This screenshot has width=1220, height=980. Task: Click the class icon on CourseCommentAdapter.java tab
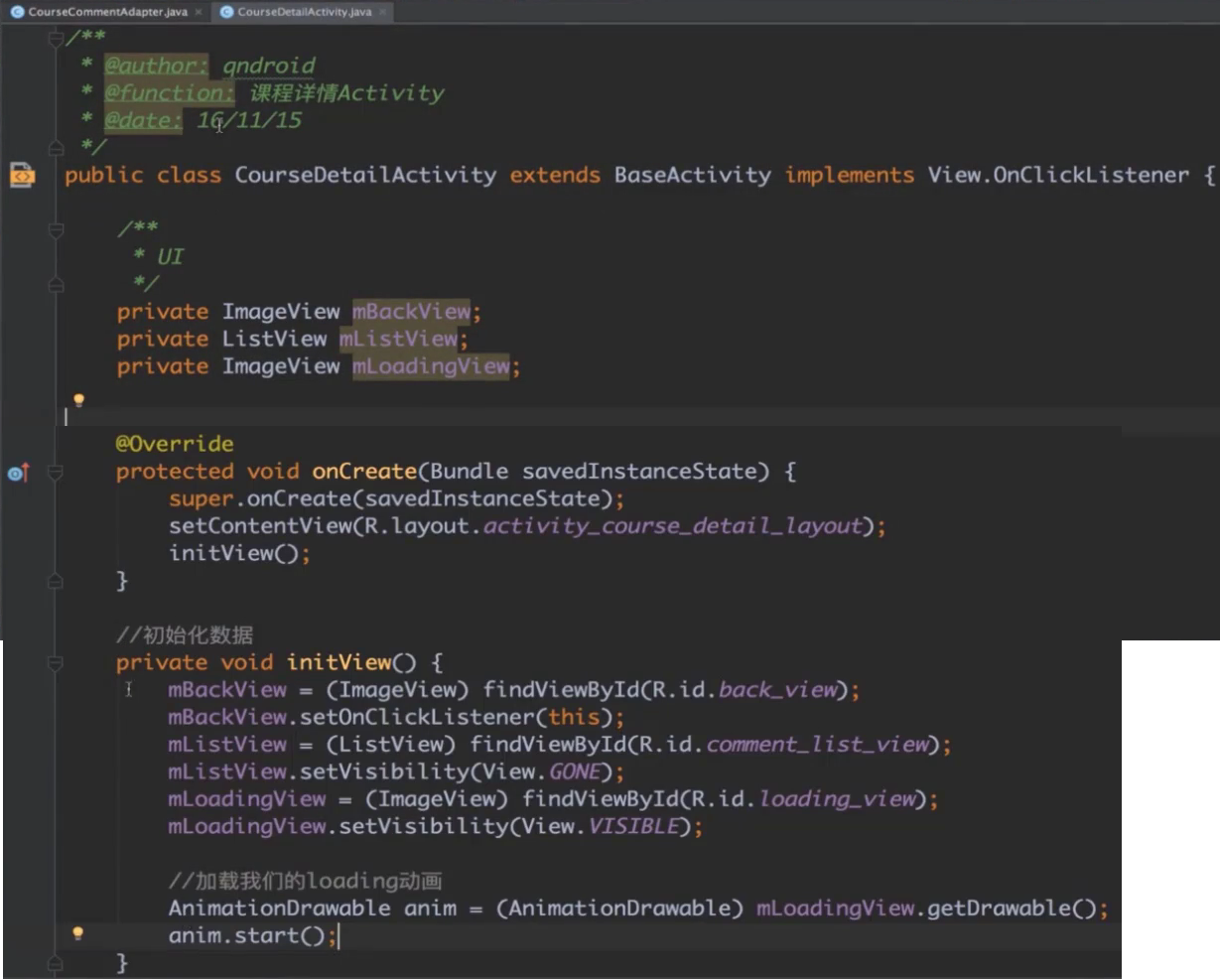coord(16,12)
